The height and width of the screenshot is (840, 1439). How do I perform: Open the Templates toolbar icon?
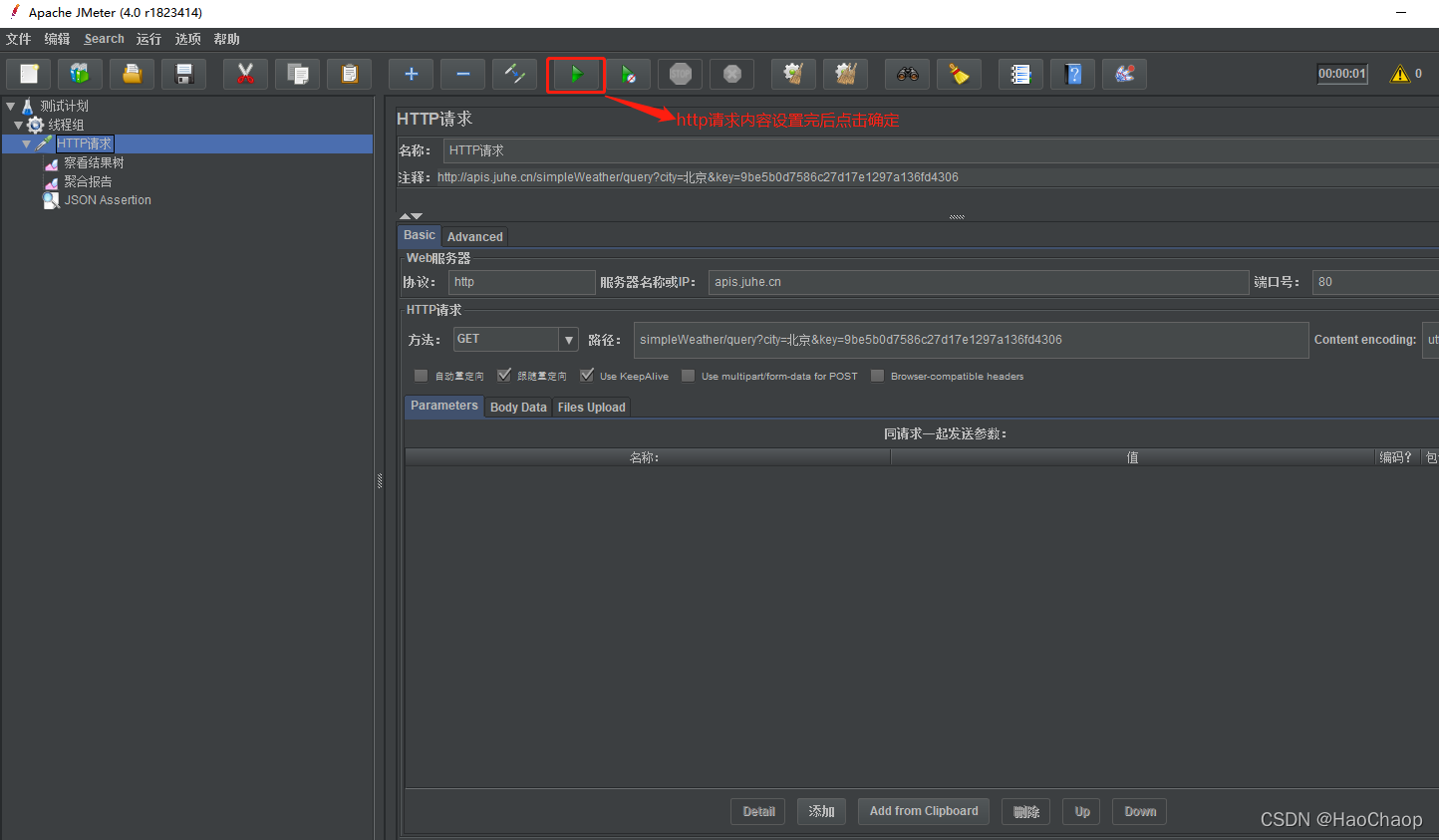(80, 74)
